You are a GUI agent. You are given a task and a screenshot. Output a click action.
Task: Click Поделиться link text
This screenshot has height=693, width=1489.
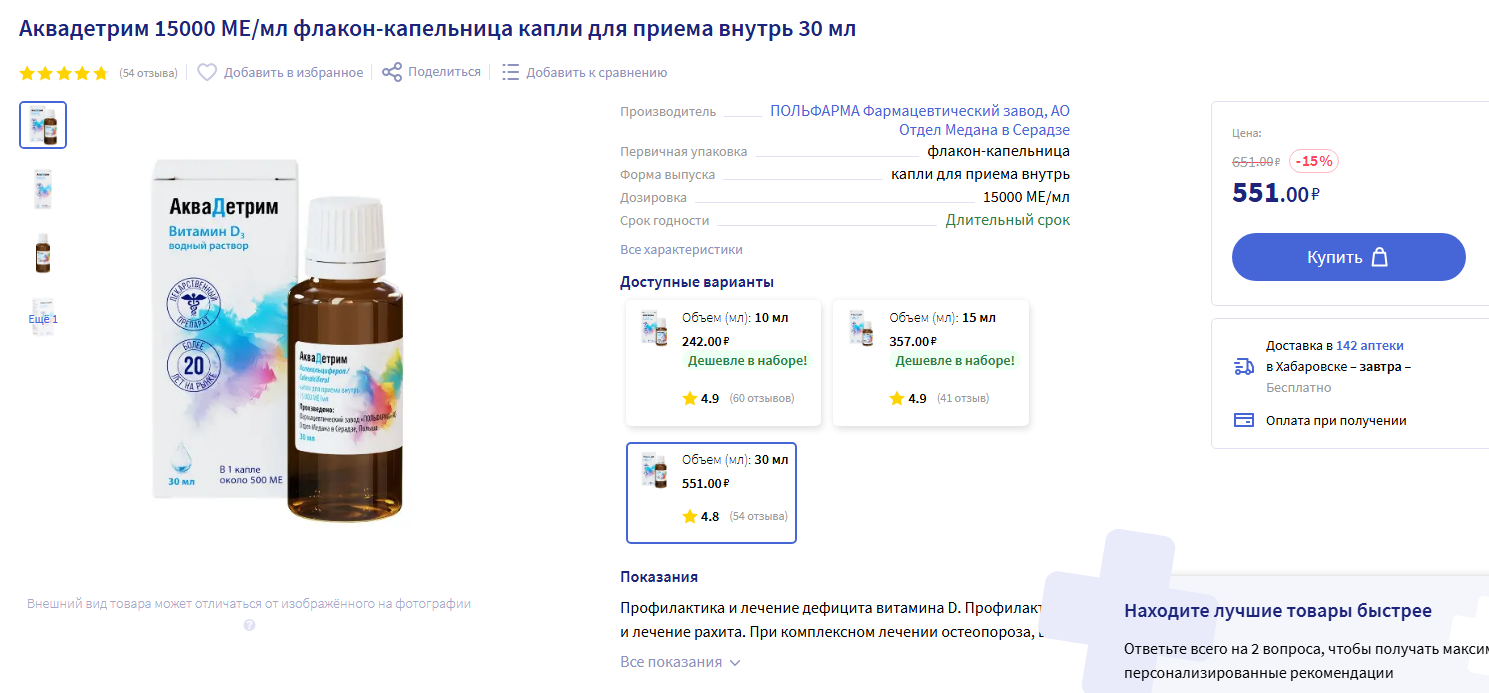444,72
